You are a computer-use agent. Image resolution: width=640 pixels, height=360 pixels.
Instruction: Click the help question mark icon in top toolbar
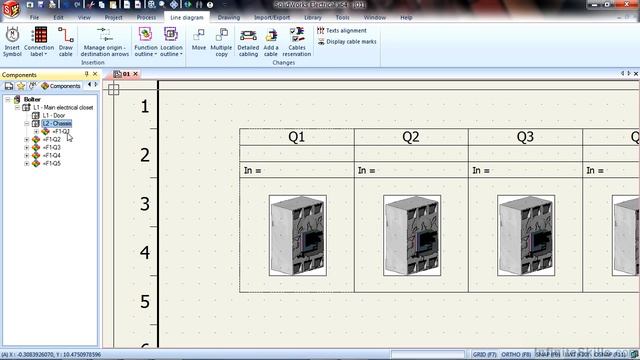210,5
